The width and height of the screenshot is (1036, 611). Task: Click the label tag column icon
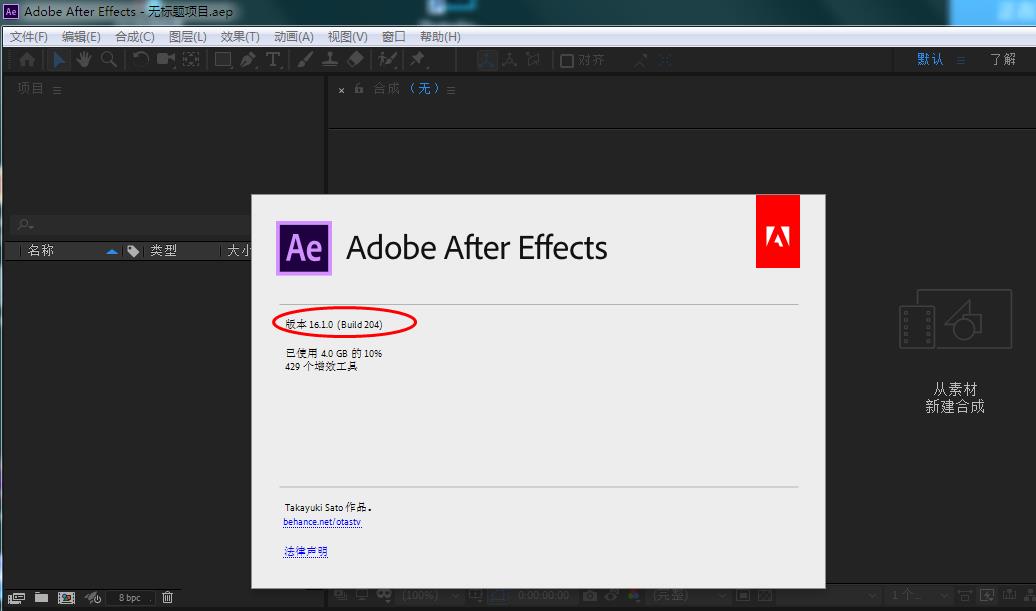click(133, 251)
